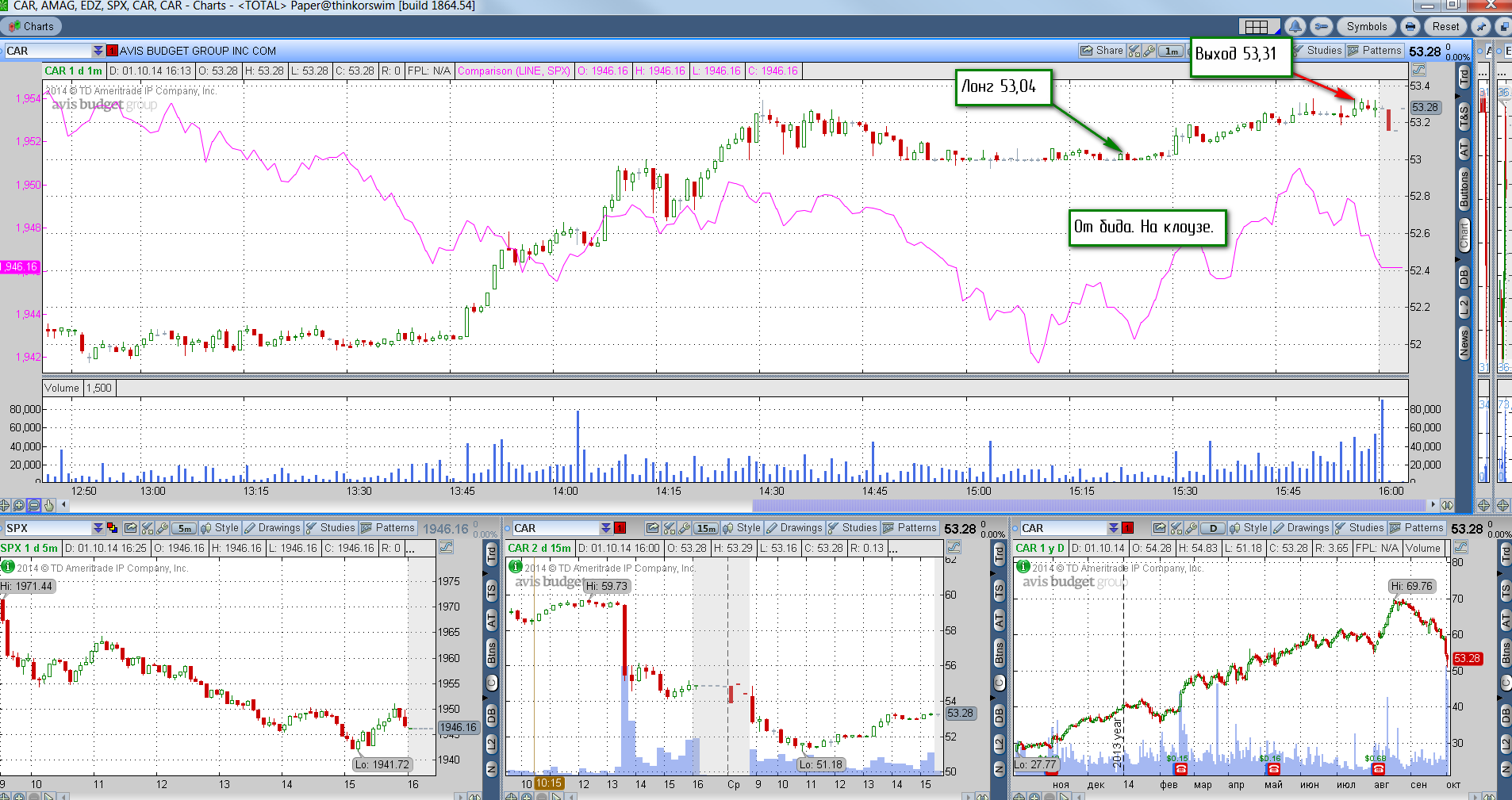Click Share on main chart toolbar
Screen dimensions: 1512x800
click(x=1102, y=51)
